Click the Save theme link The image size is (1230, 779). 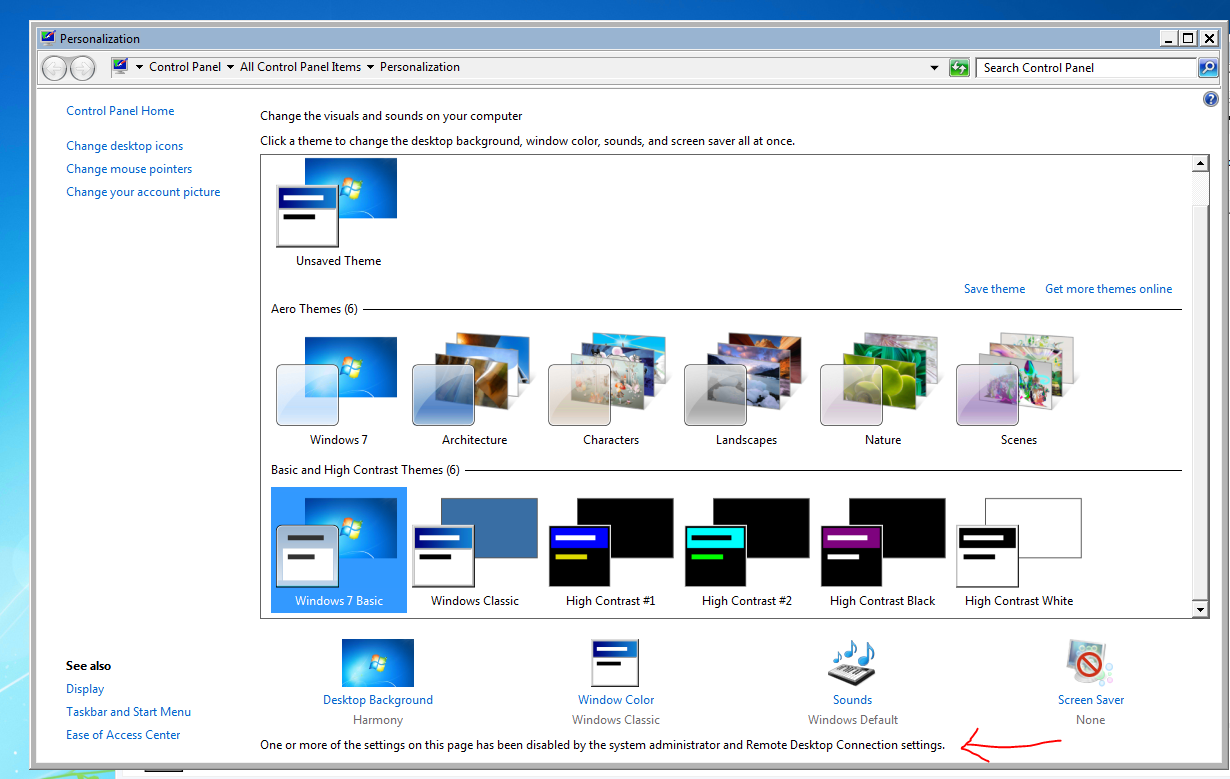tap(994, 289)
